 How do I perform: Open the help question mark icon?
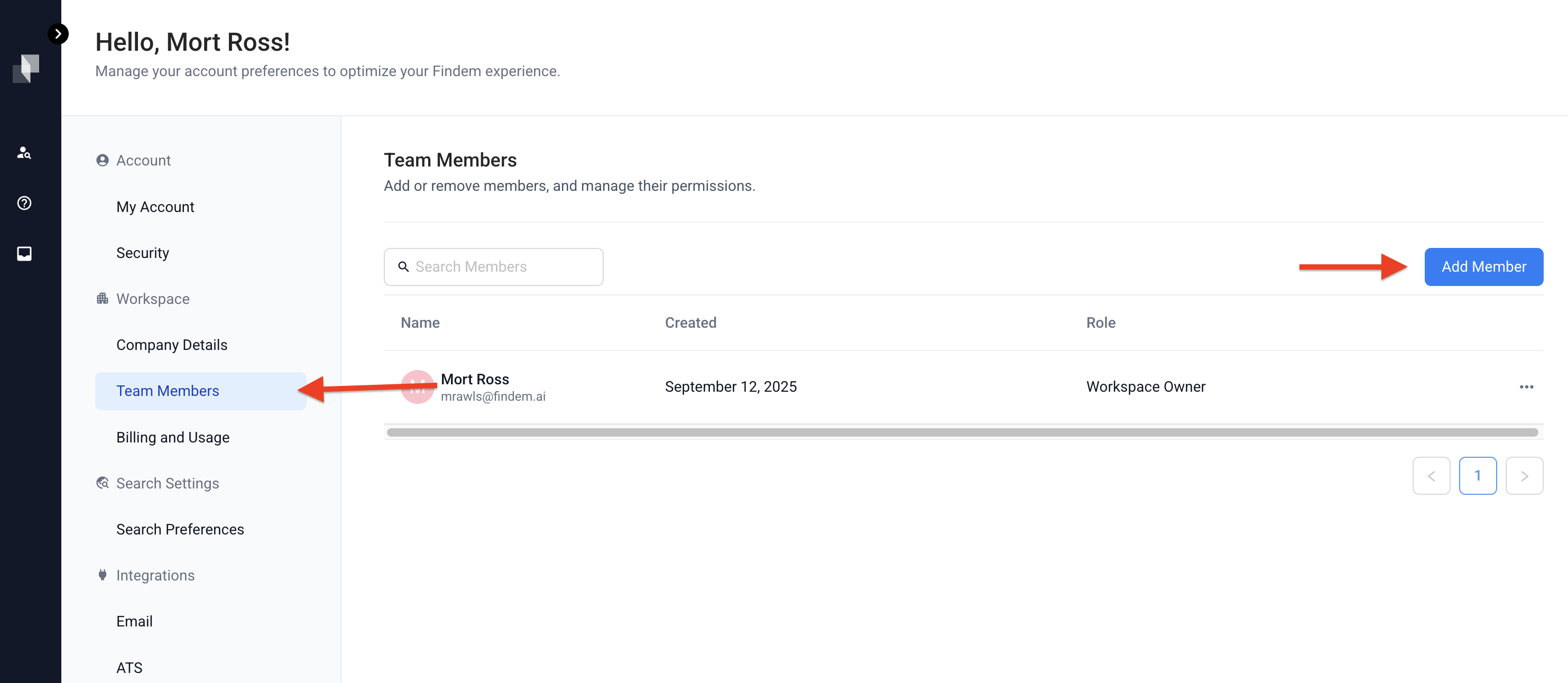tap(24, 204)
